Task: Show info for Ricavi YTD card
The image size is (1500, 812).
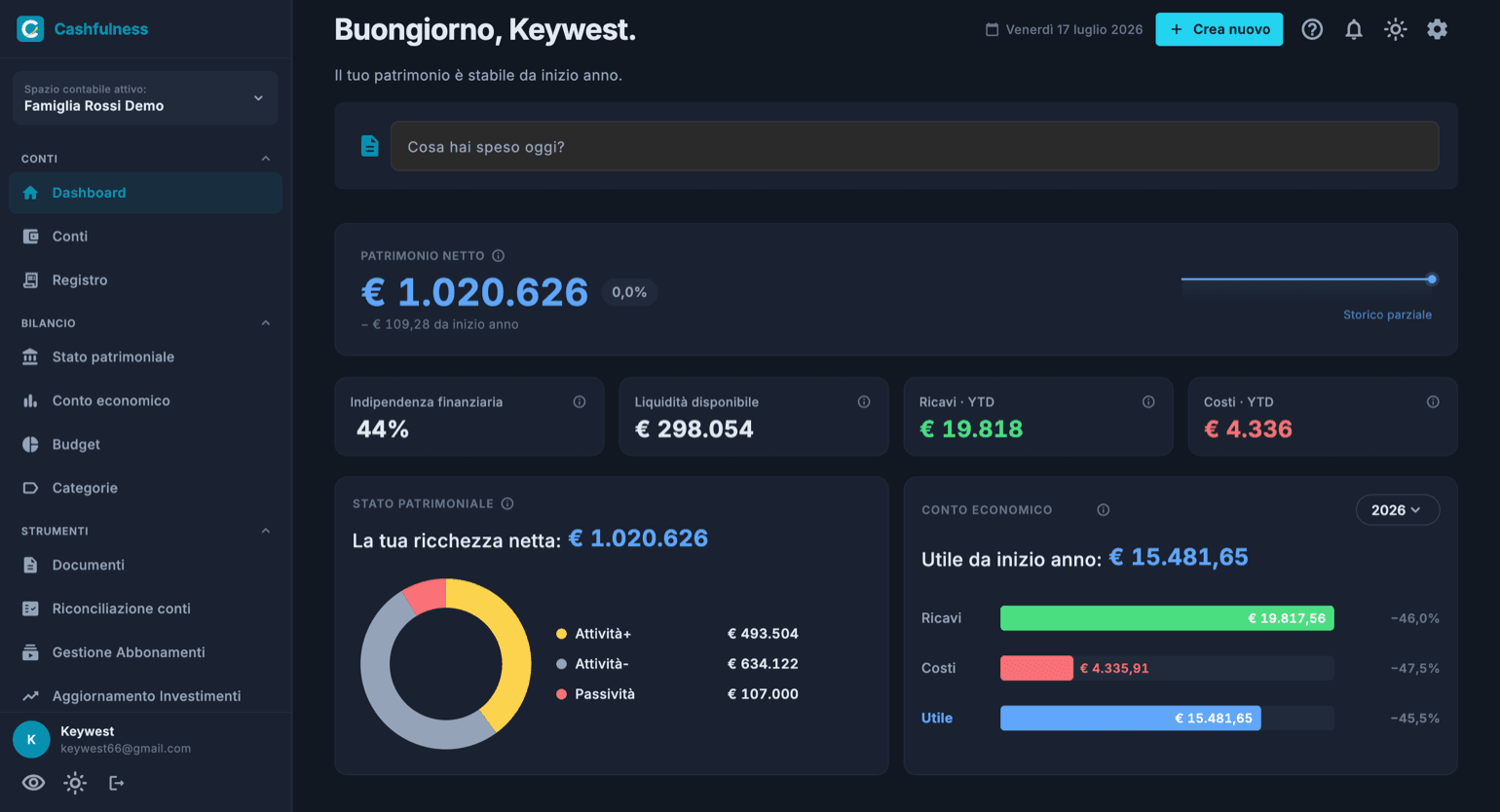Action: coord(1148,402)
